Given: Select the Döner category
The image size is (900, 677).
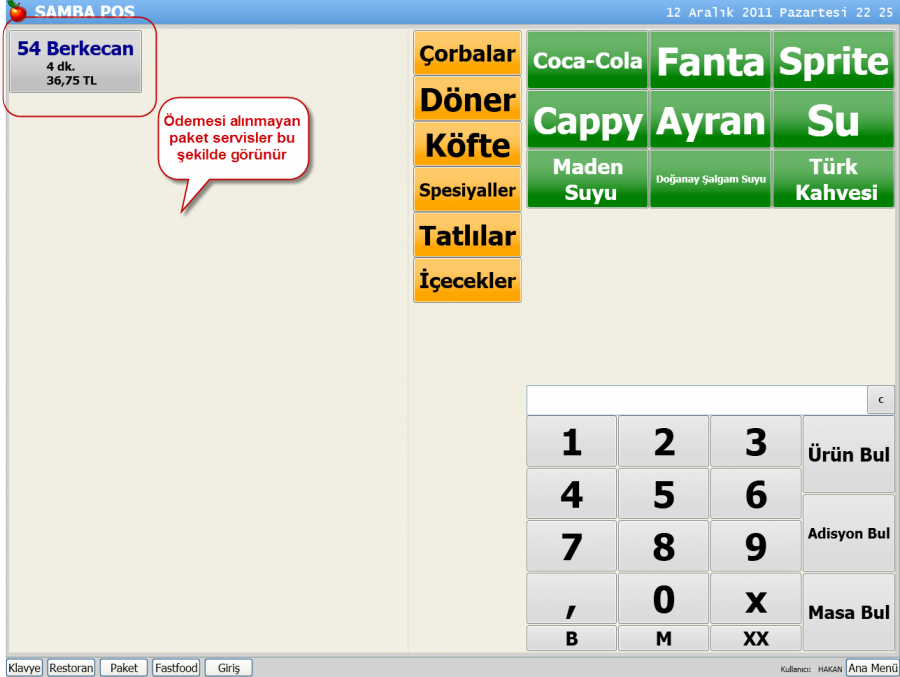Looking at the screenshot, I should pyautogui.click(x=467, y=99).
